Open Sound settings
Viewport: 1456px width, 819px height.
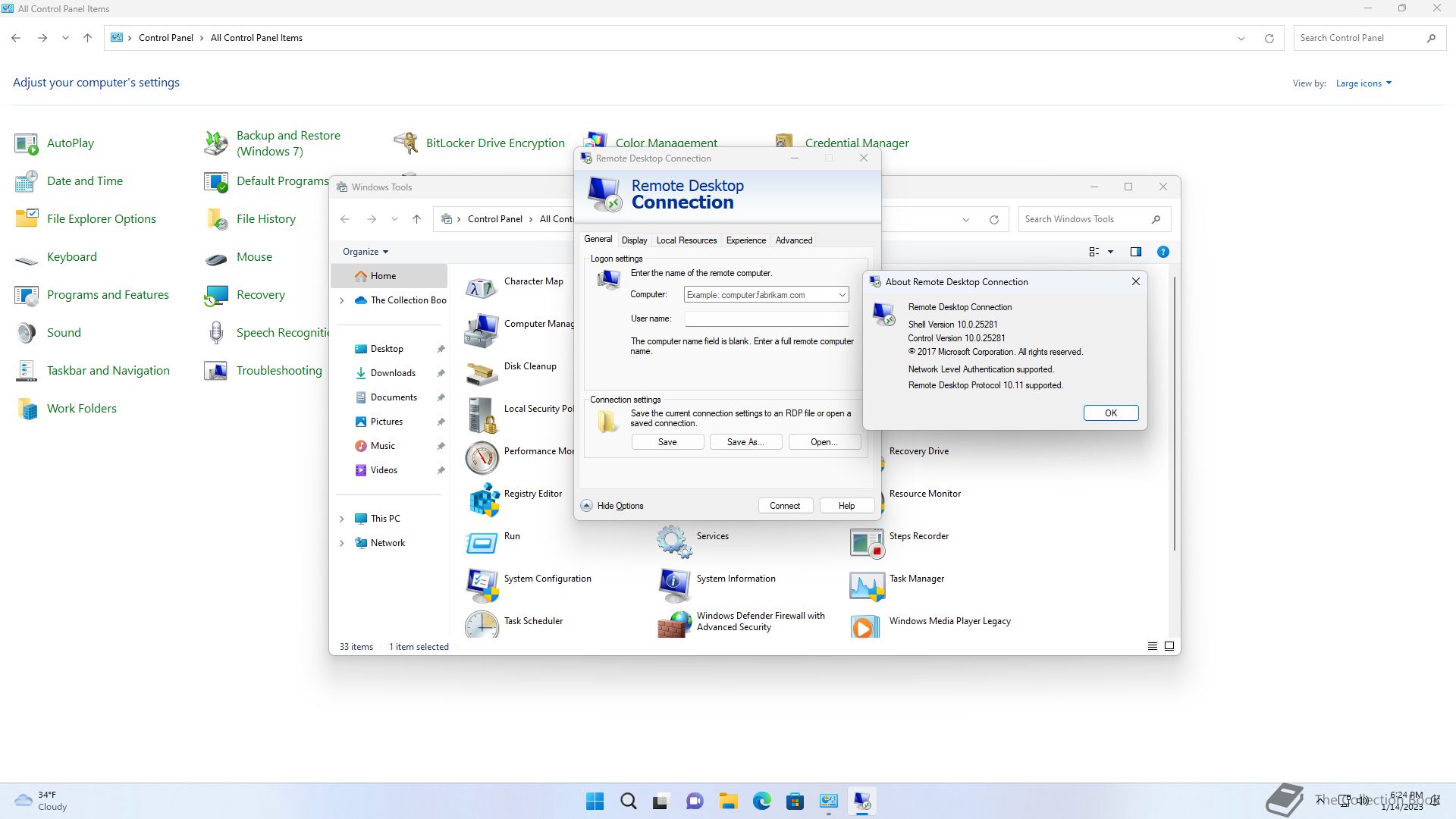(47, 333)
